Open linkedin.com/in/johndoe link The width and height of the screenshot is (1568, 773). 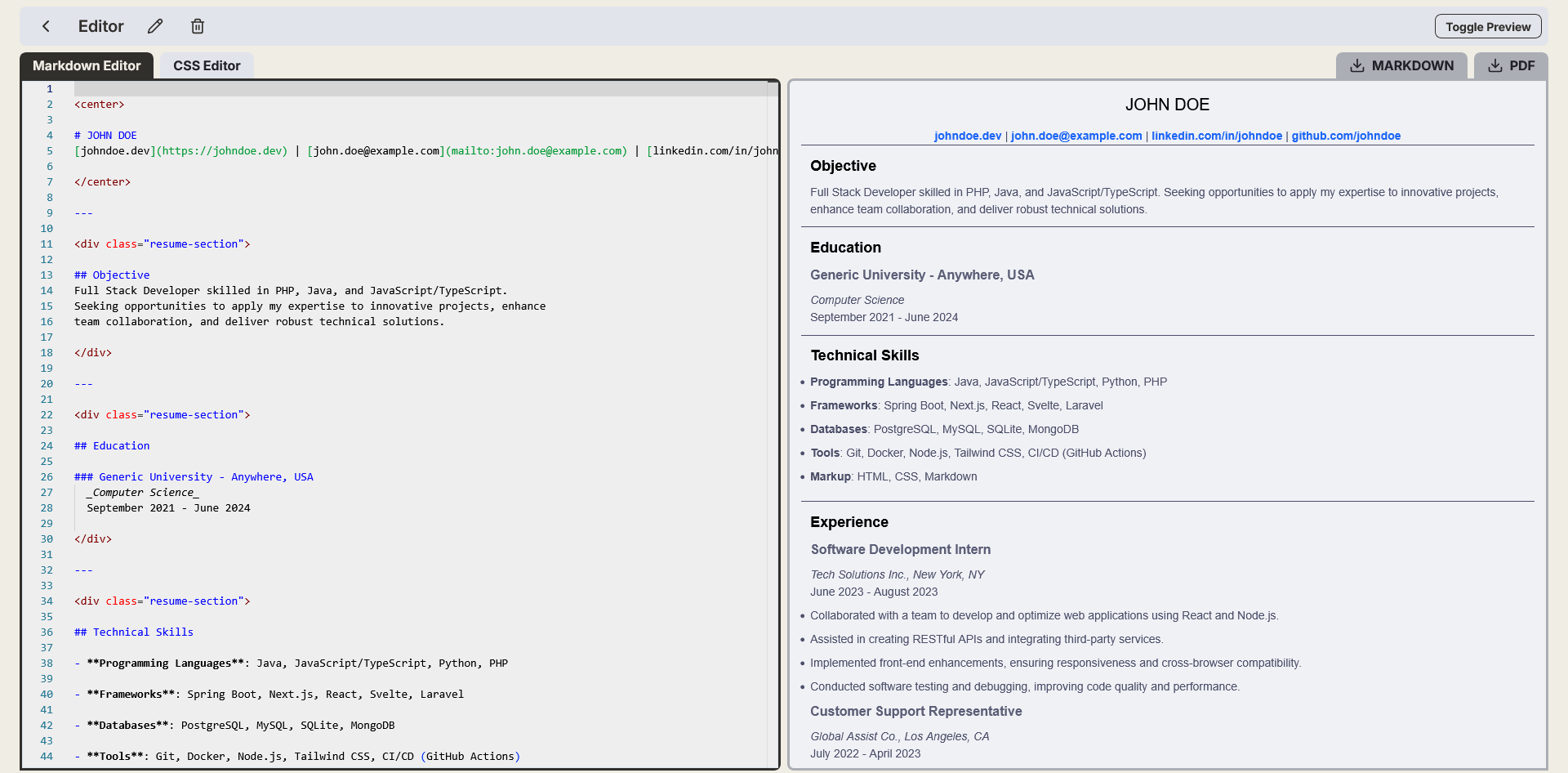(x=1217, y=136)
